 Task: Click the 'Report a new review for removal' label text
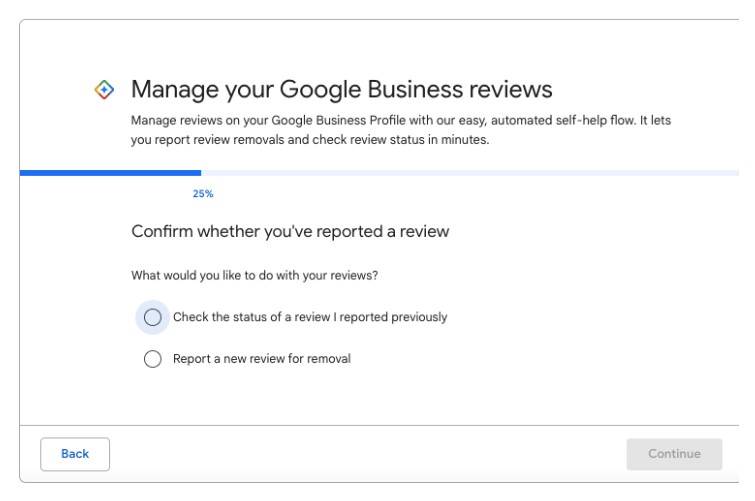click(262, 359)
